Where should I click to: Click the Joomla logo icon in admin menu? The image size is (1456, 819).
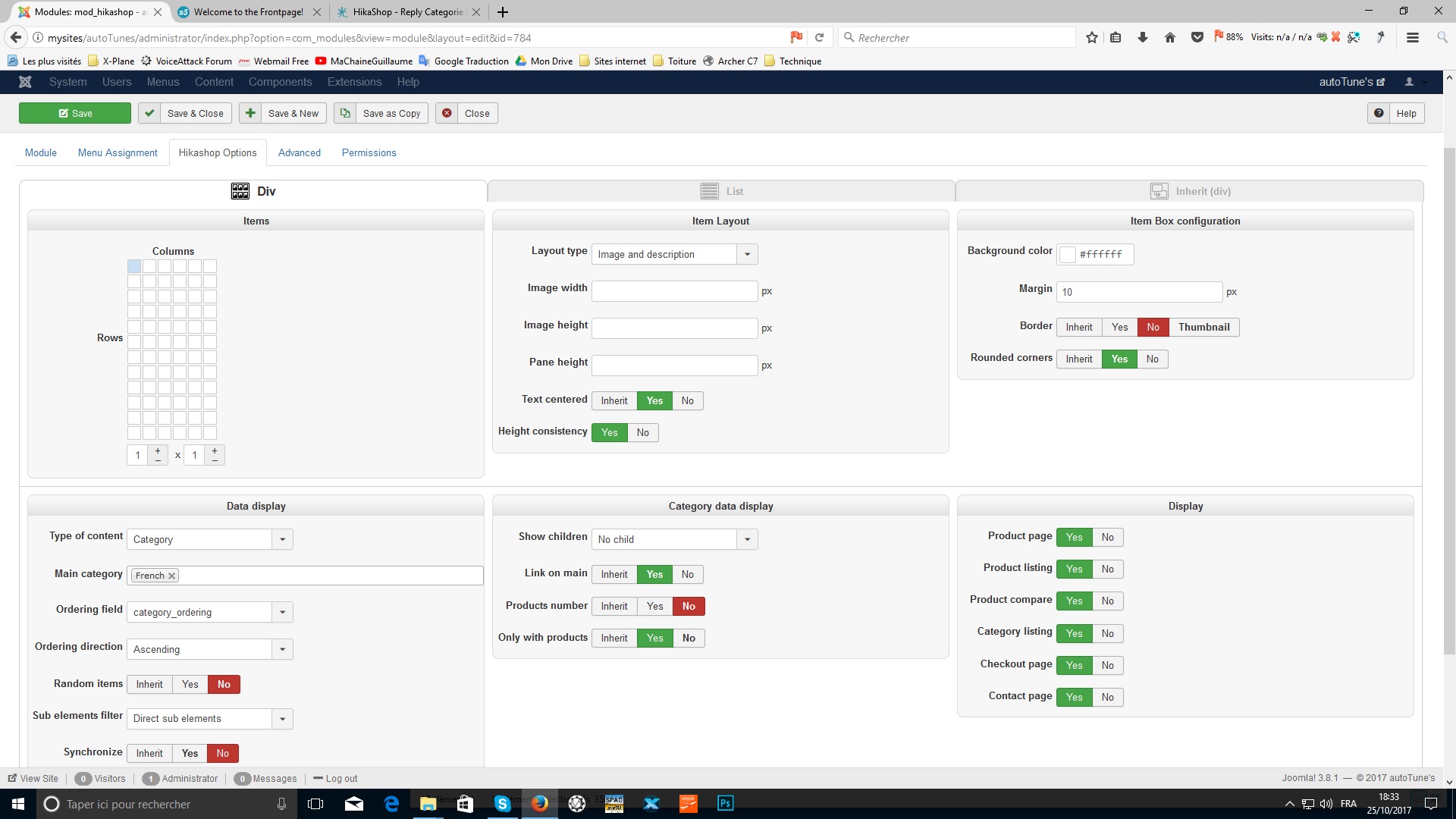(x=25, y=82)
